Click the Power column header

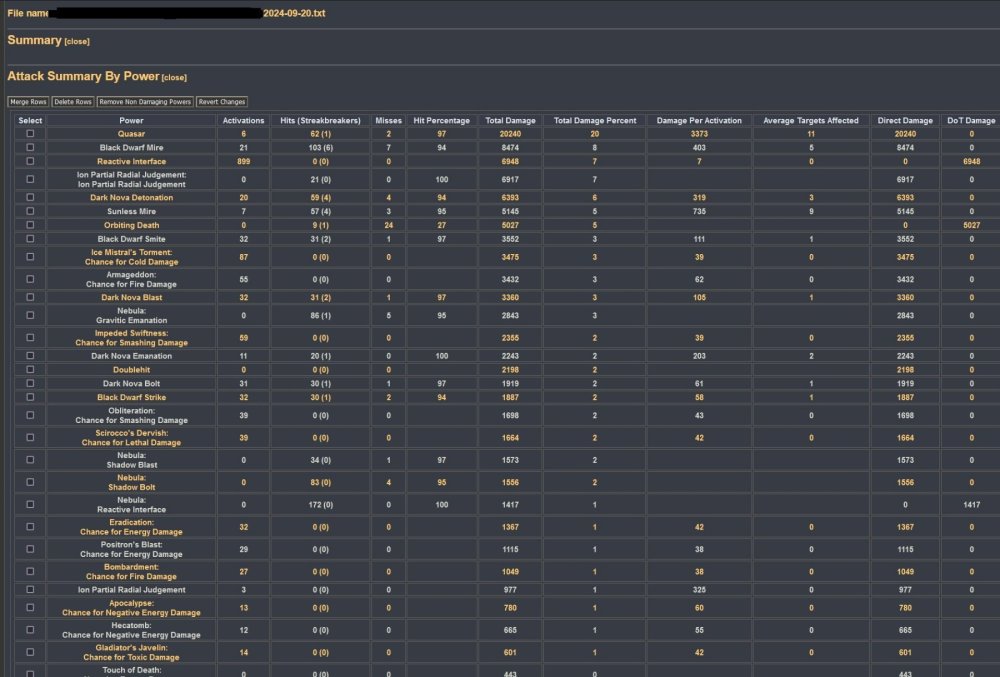click(131, 120)
